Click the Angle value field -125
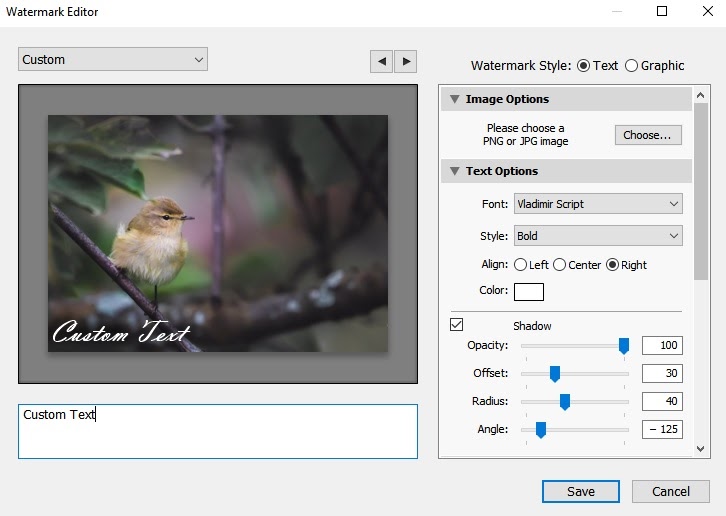This screenshot has width=726, height=516. coord(662,429)
